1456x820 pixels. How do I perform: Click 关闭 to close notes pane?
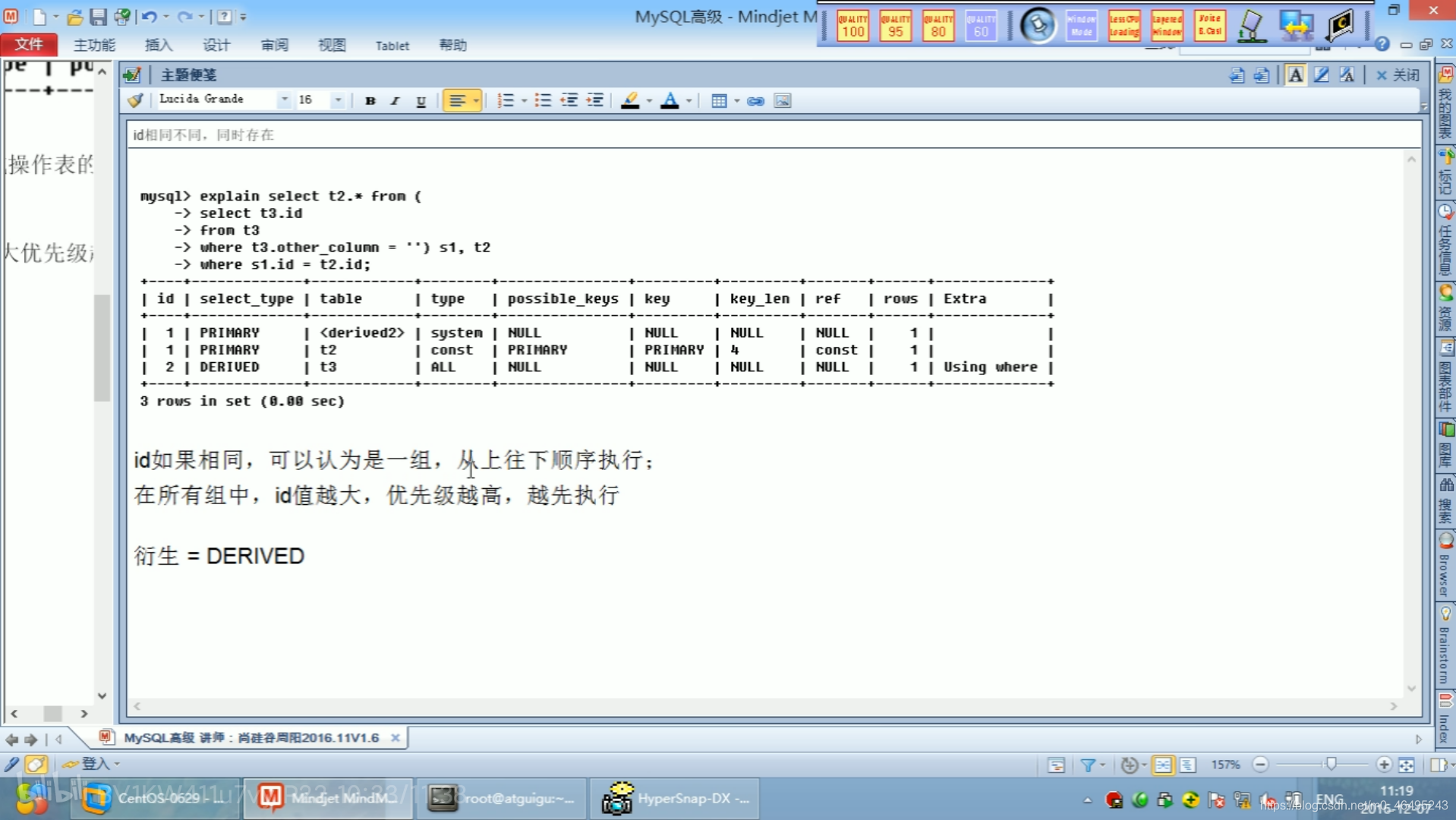click(x=1398, y=74)
